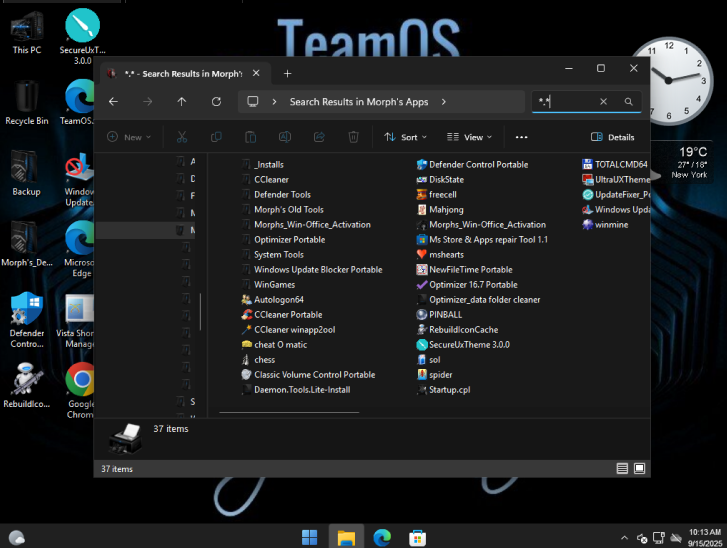Select the System Tools folder
This screenshot has width=727, height=548.
[x=273, y=255]
